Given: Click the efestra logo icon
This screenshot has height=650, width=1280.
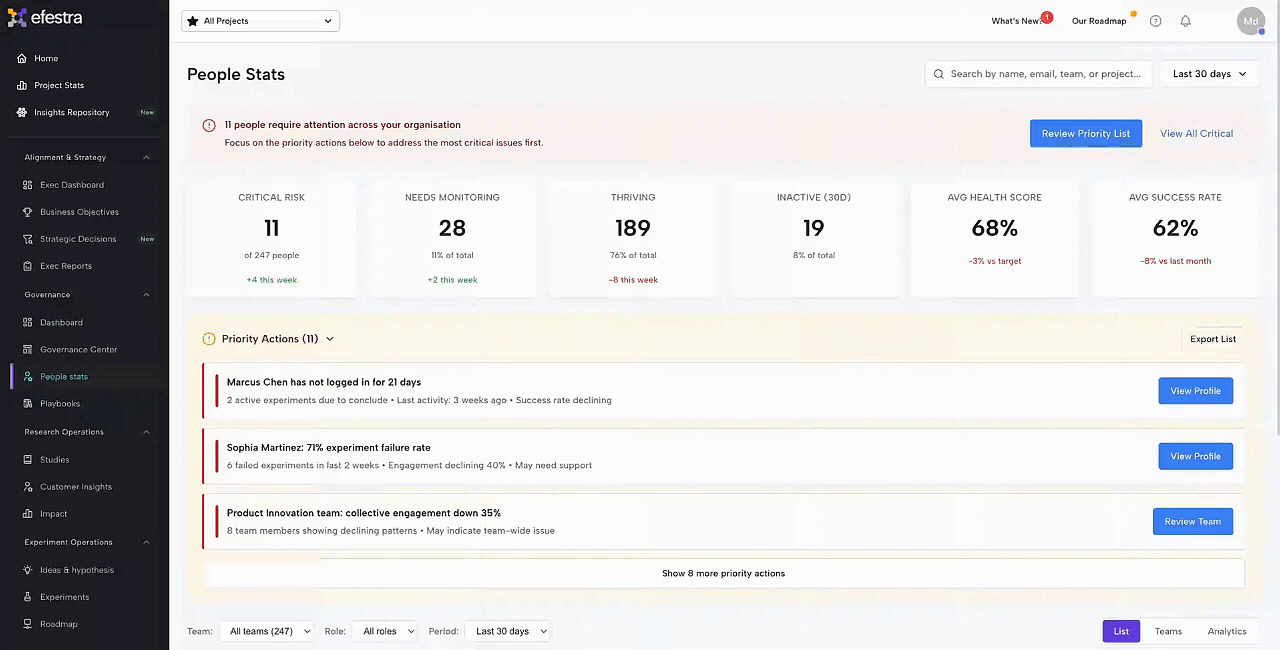Looking at the screenshot, I should pyautogui.click(x=17, y=18).
